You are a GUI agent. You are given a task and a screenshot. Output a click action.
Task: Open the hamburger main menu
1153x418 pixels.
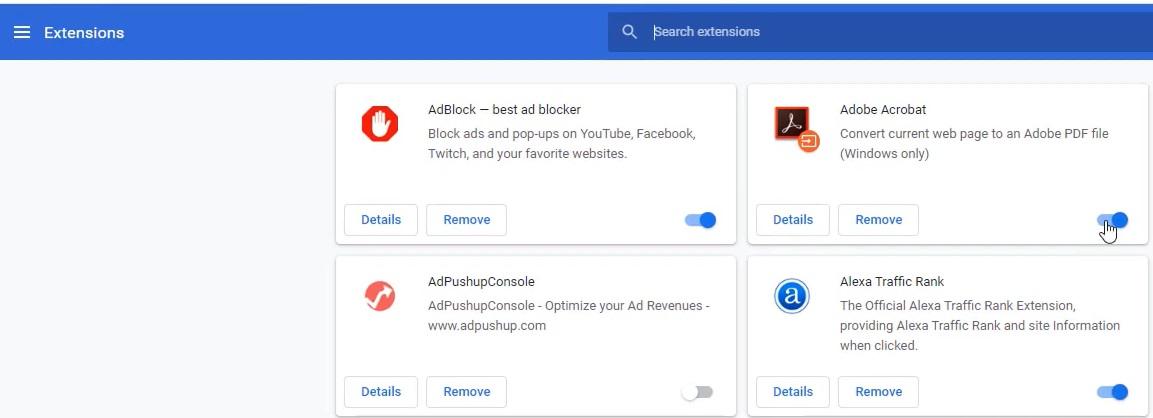(x=21, y=32)
